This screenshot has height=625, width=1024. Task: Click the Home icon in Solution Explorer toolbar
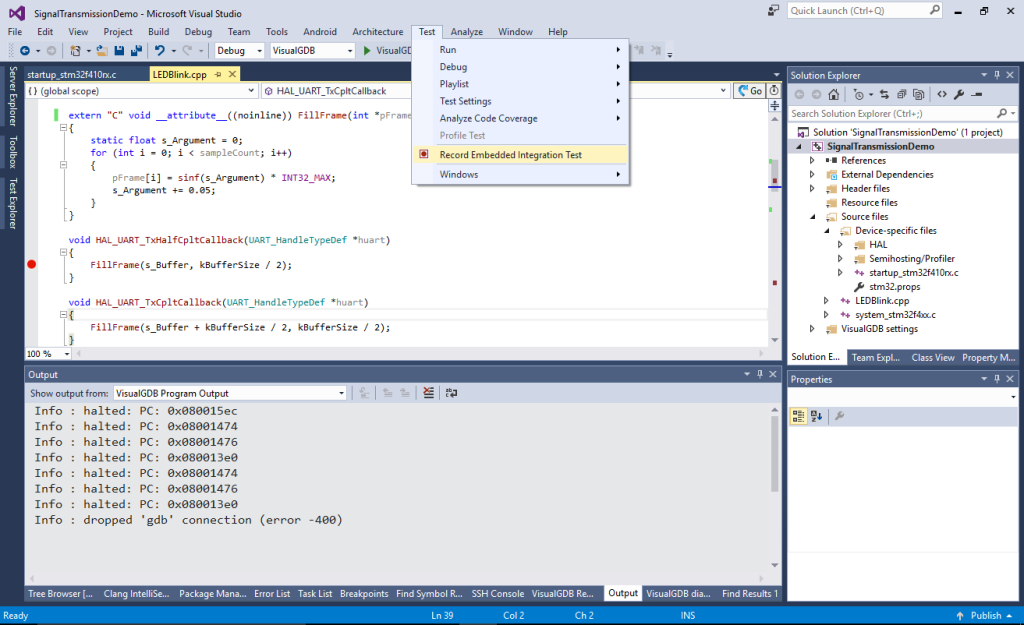coord(834,94)
